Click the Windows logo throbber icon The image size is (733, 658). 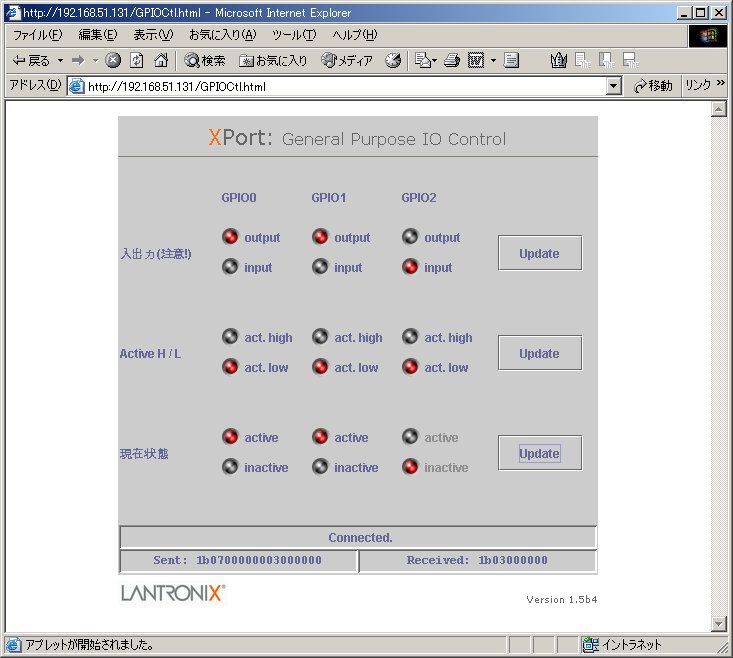coord(708,36)
